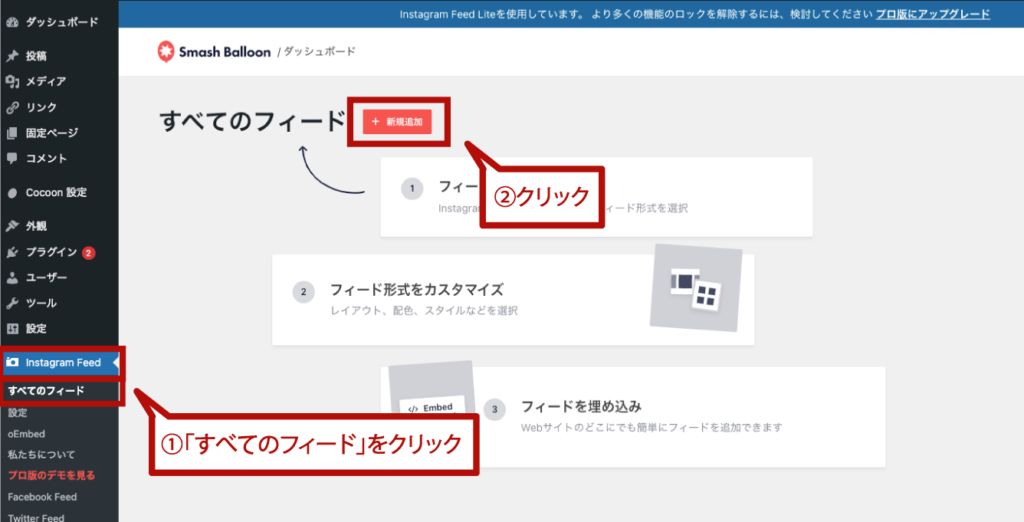Click the ダッシュボード gauge icon in sidebar
Image resolution: width=1024 pixels, height=522 pixels.
(12, 22)
